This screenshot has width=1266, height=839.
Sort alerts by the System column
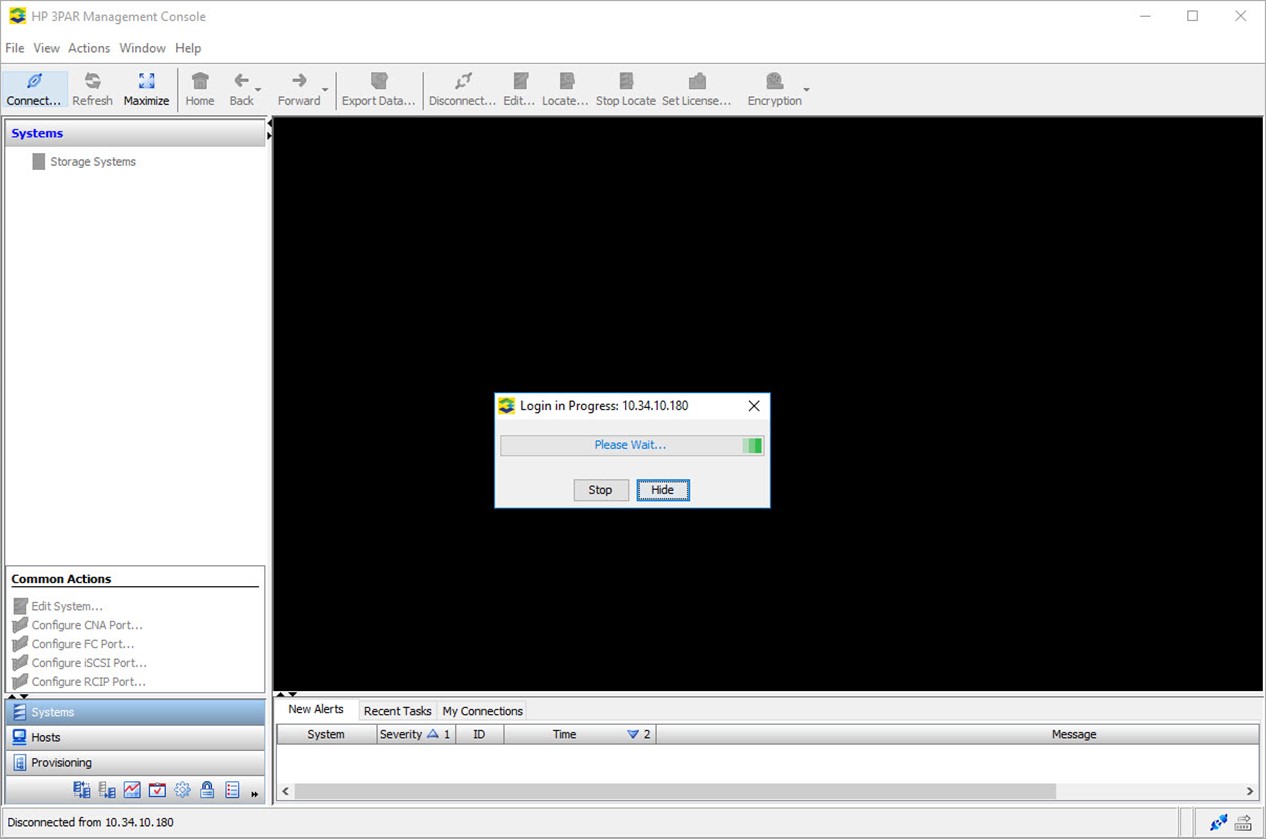[326, 734]
